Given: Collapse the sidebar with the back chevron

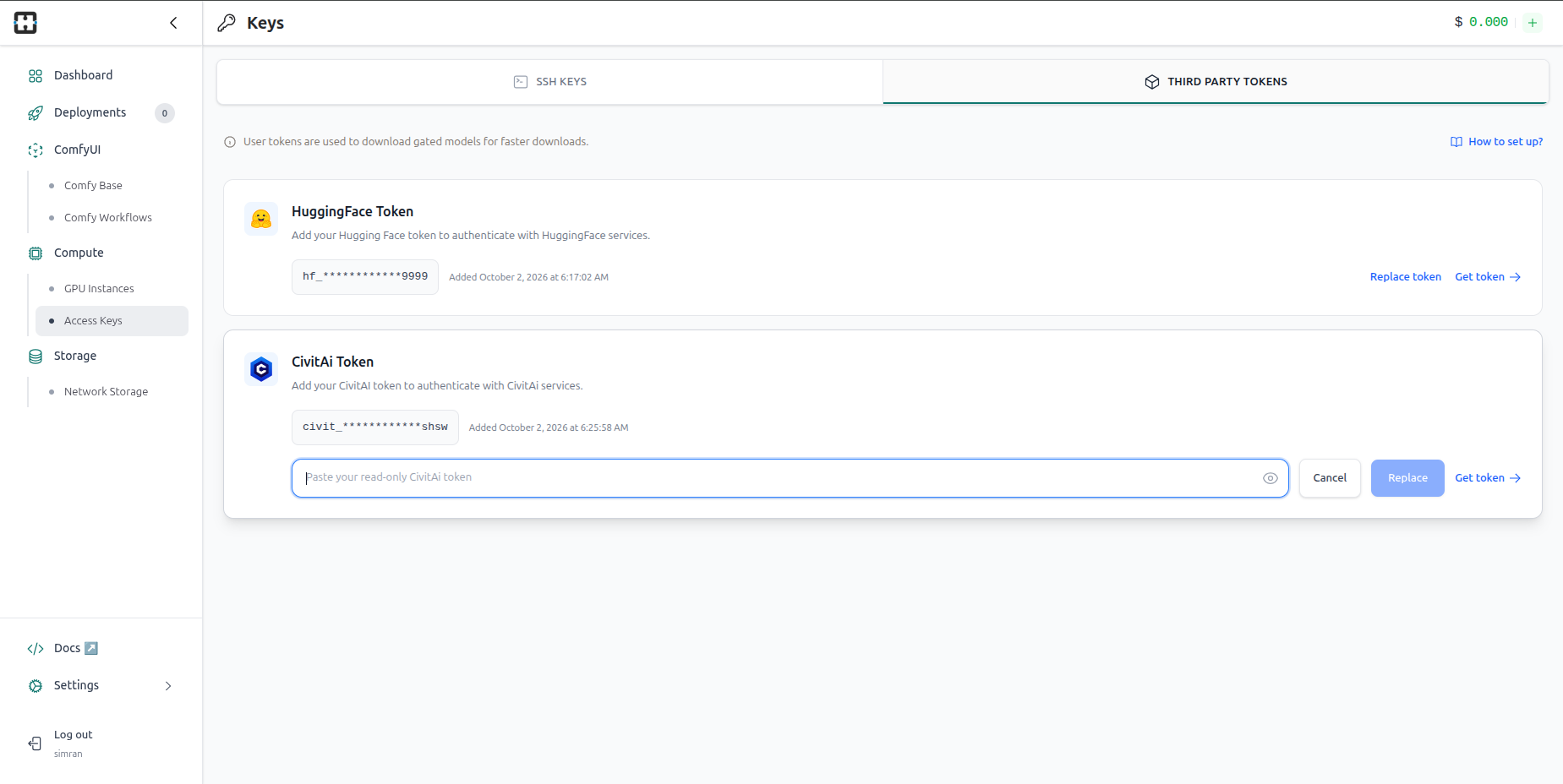Looking at the screenshot, I should (173, 23).
